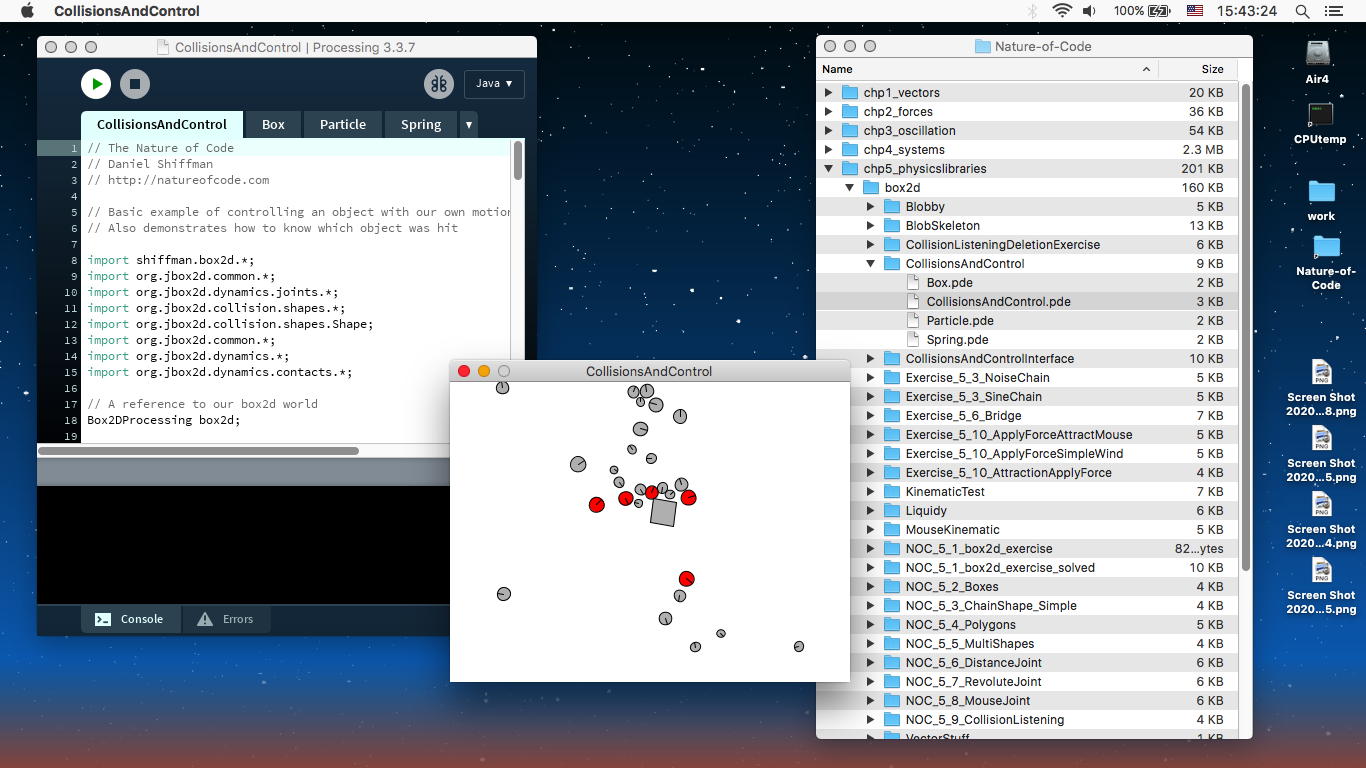Open the Wi-Fi status menu
The image size is (1366, 768).
point(1062,11)
